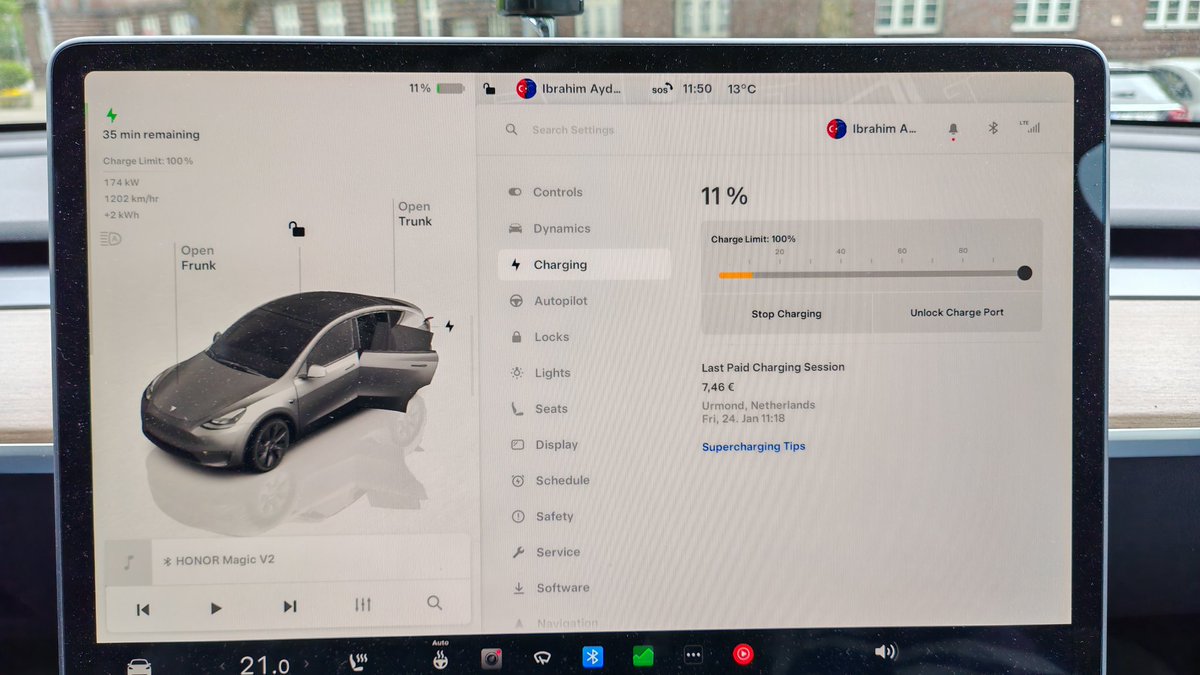Open the red YouTube Music app
The width and height of the screenshot is (1200, 675).
(743, 655)
